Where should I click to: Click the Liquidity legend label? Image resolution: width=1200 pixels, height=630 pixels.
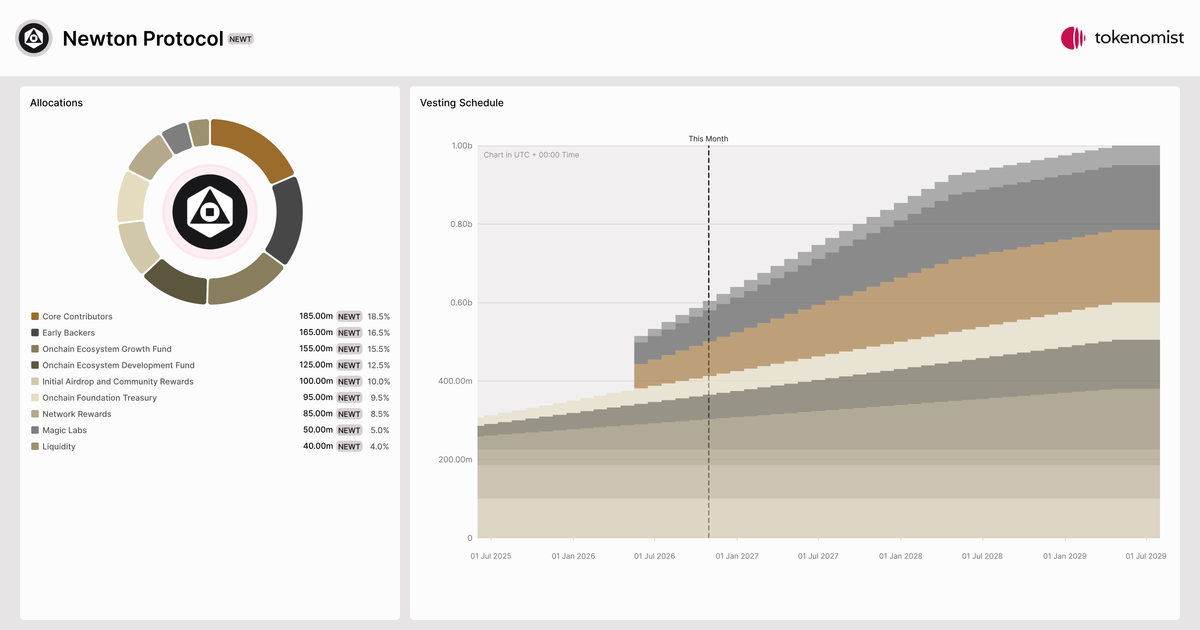click(x=59, y=446)
